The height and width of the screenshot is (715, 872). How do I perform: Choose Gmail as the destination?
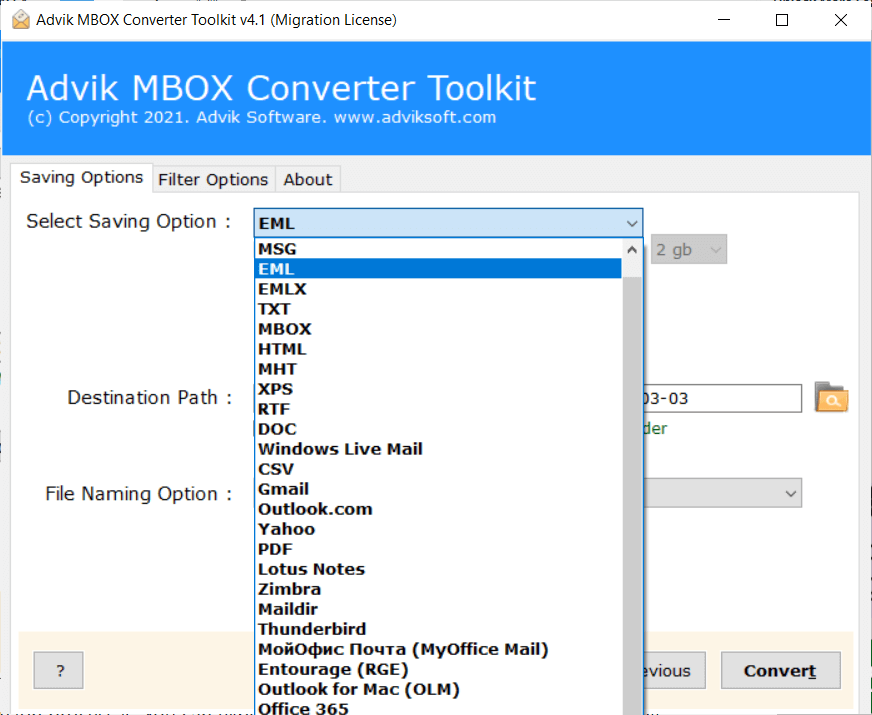[x=438, y=489]
